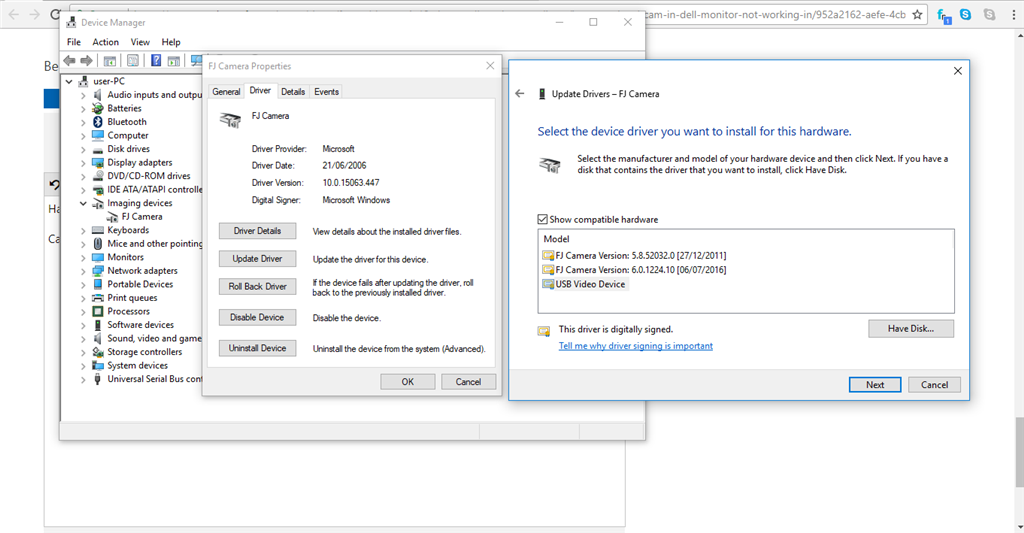
Task: Click the Roll Back Driver button
Action: click(257, 286)
